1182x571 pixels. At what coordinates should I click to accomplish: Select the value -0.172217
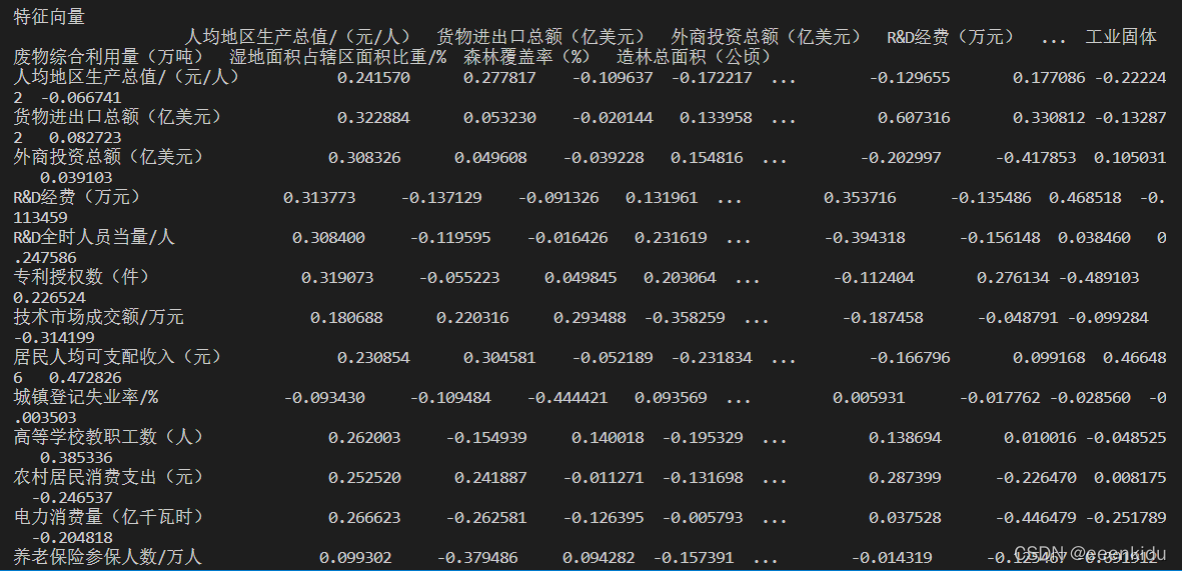pyautogui.click(x=712, y=78)
